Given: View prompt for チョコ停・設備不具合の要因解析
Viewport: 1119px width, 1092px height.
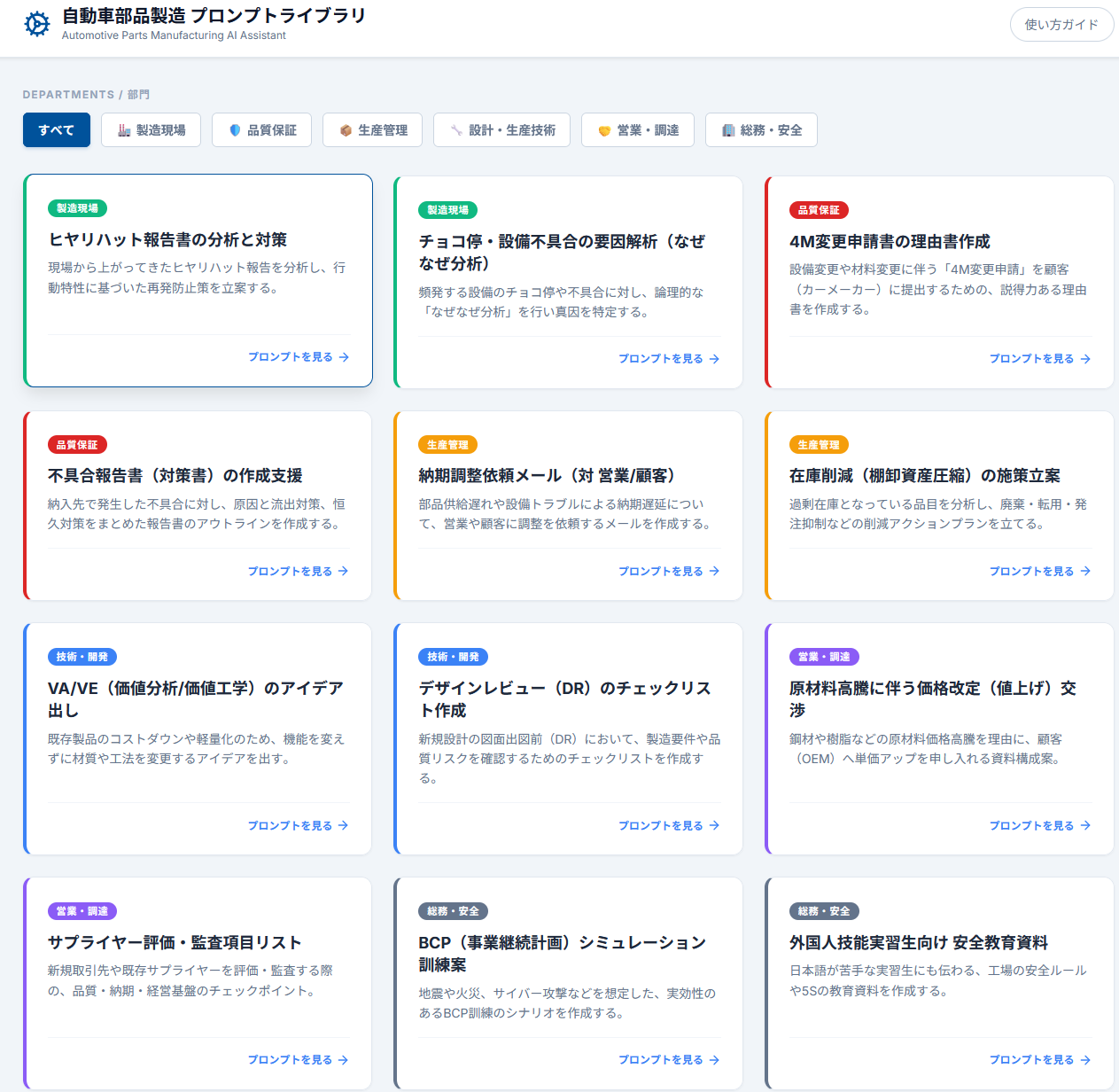Looking at the screenshot, I should 668,359.
